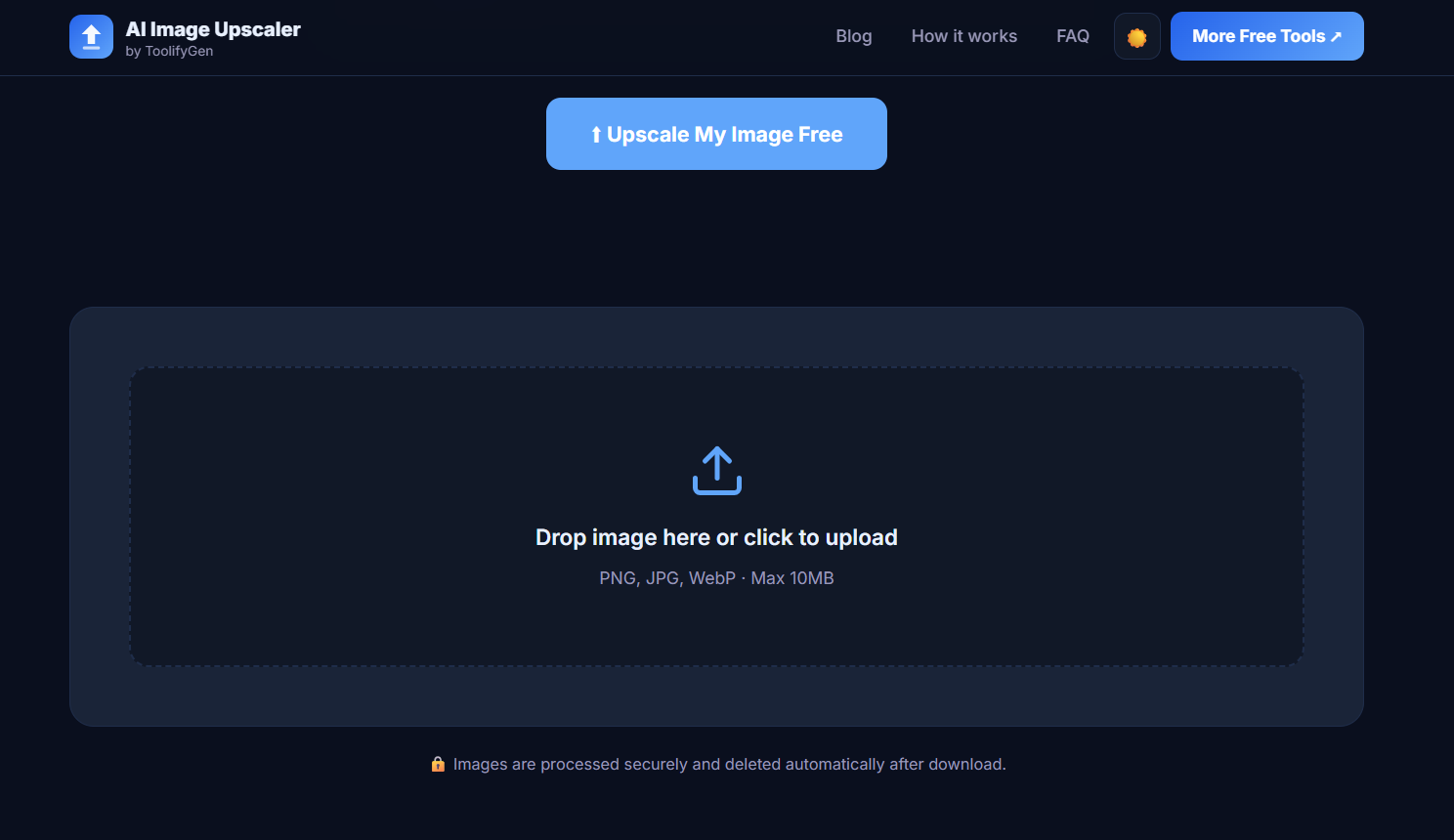Screen dimensions: 1454x840
Task: Click the 'PNG, JPG, WebP · Max 10MB' hint
Action: [x=716, y=577]
